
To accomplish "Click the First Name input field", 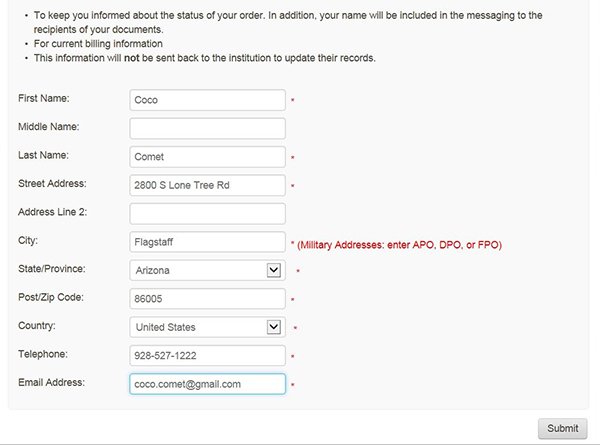I will click(x=207, y=100).
